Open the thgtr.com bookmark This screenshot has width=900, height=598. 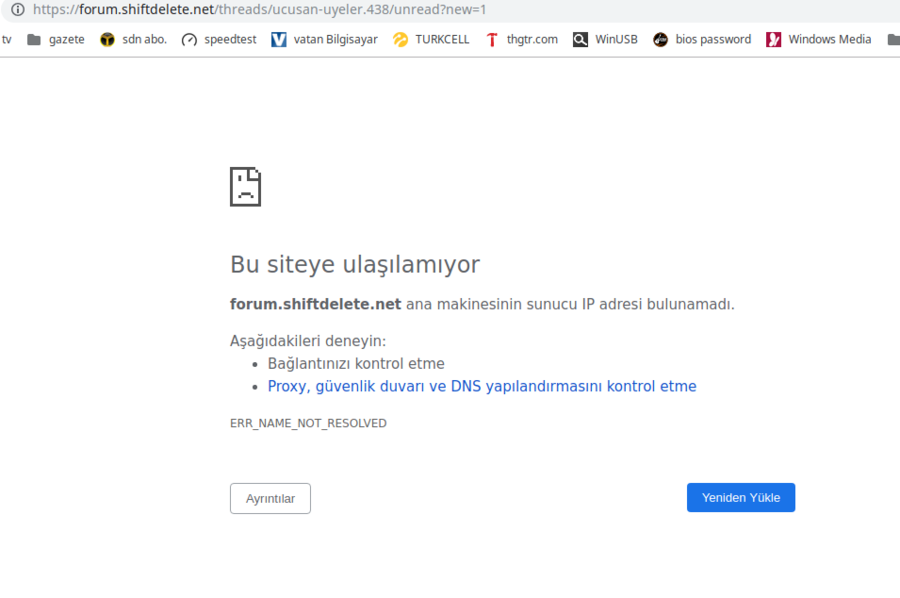(522, 39)
